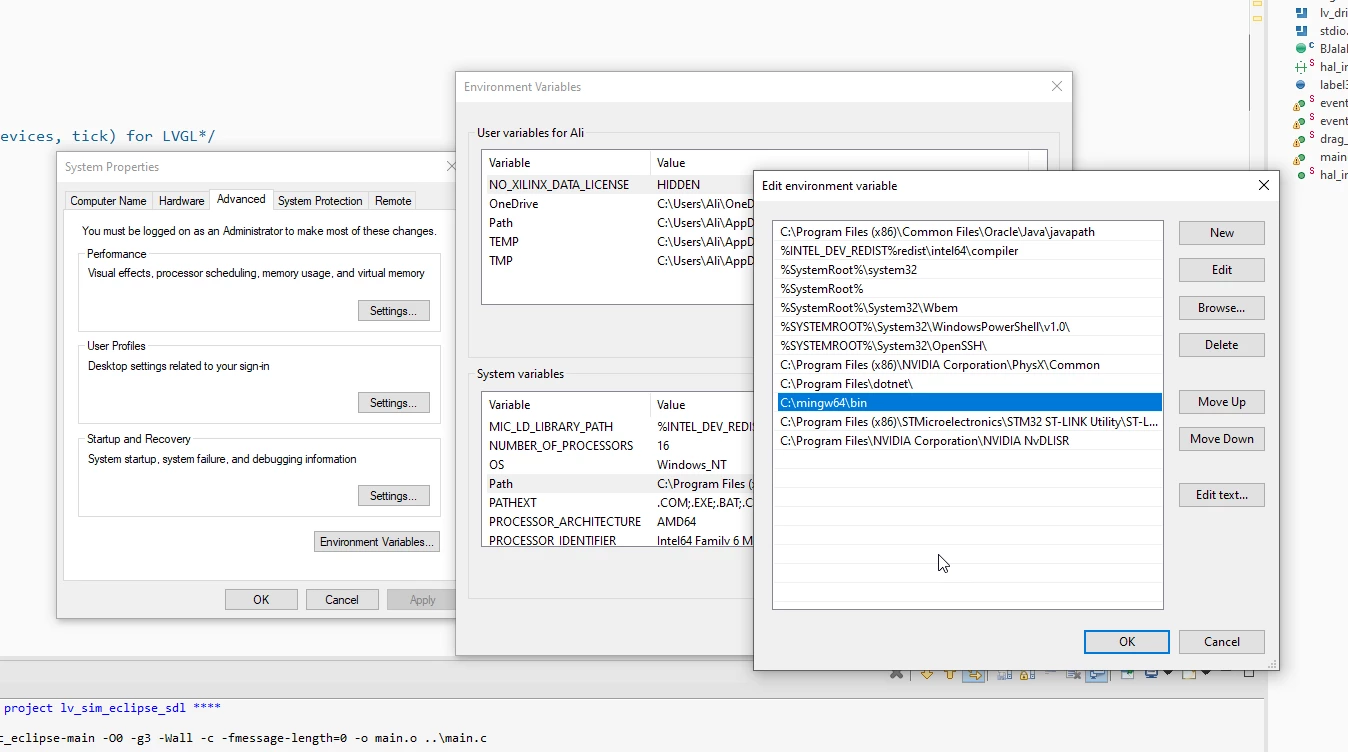This screenshot has width=1348, height=752.
Task: Click the warning function icon beside drag_
Action: (x=1300, y=139)
